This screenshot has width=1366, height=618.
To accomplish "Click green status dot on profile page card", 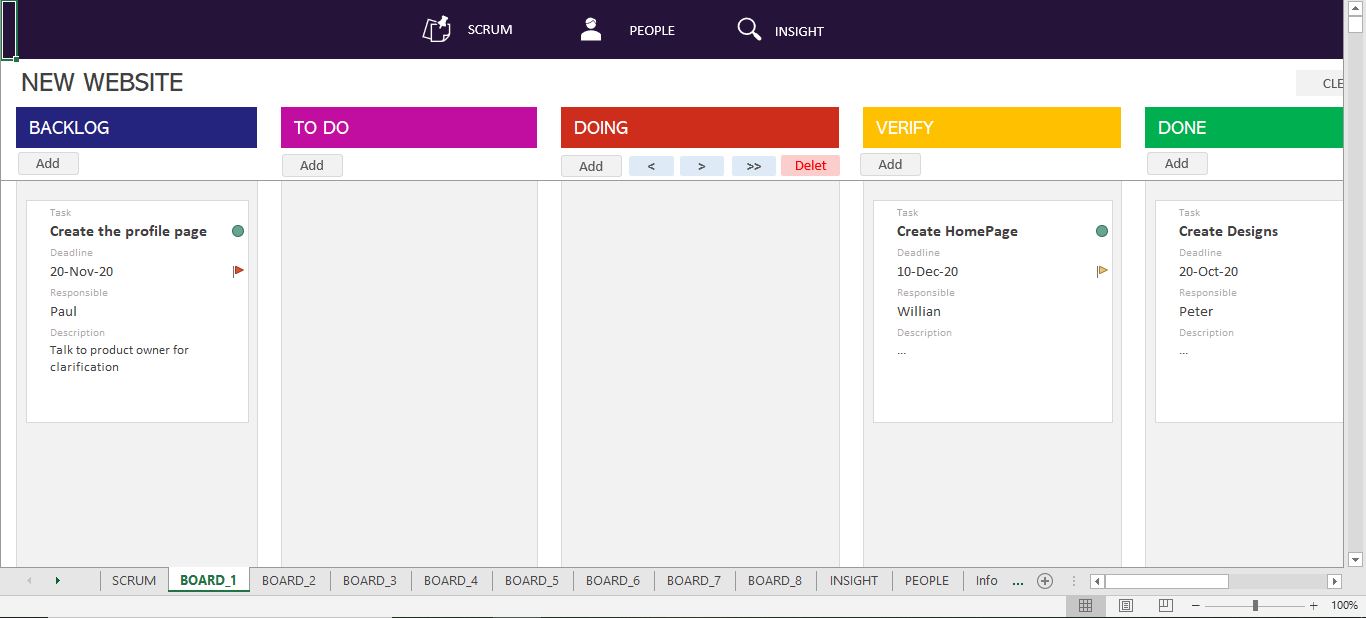I will click(238, 231).
